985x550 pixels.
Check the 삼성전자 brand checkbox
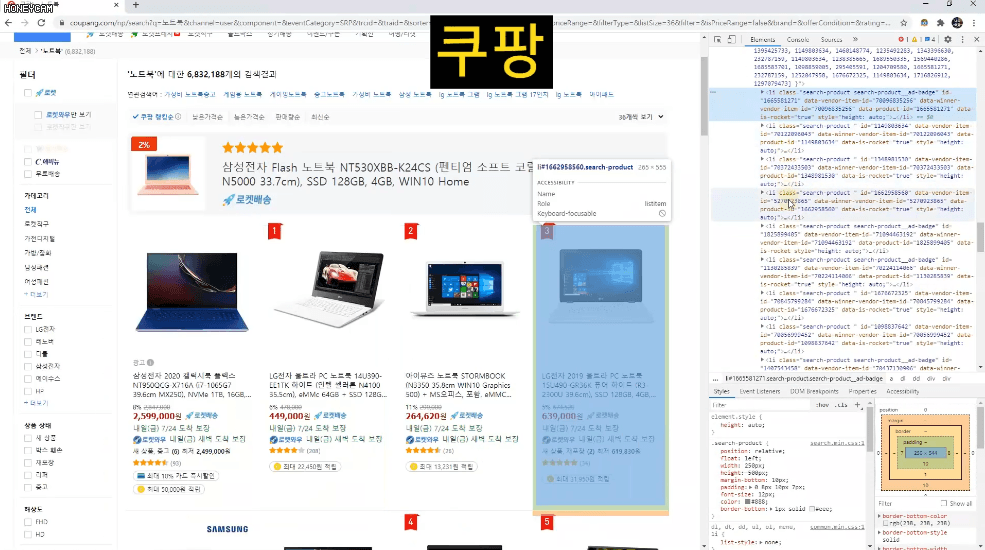click(x=28, y=367)
